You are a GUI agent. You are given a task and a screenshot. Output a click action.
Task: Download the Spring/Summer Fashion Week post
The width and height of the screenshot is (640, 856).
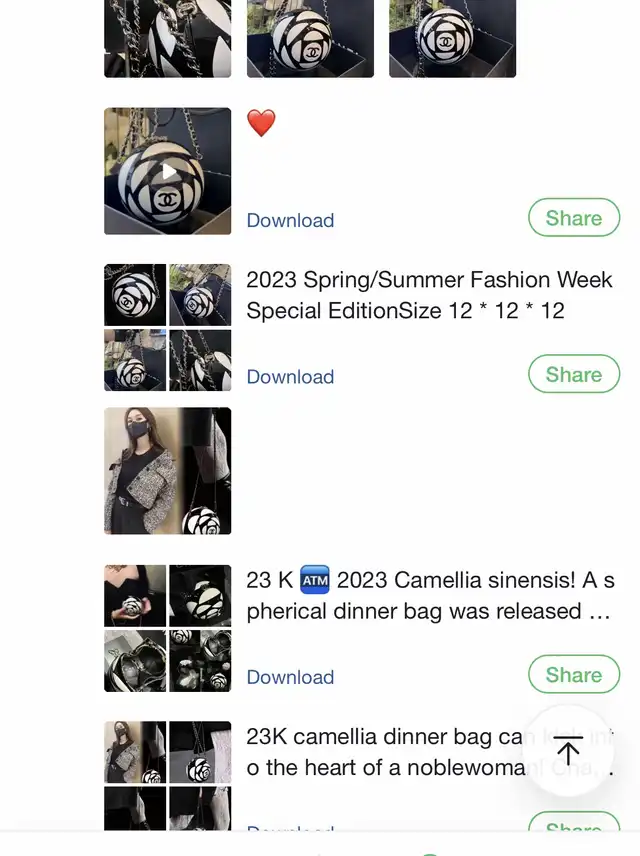click(x=290, y=376)
